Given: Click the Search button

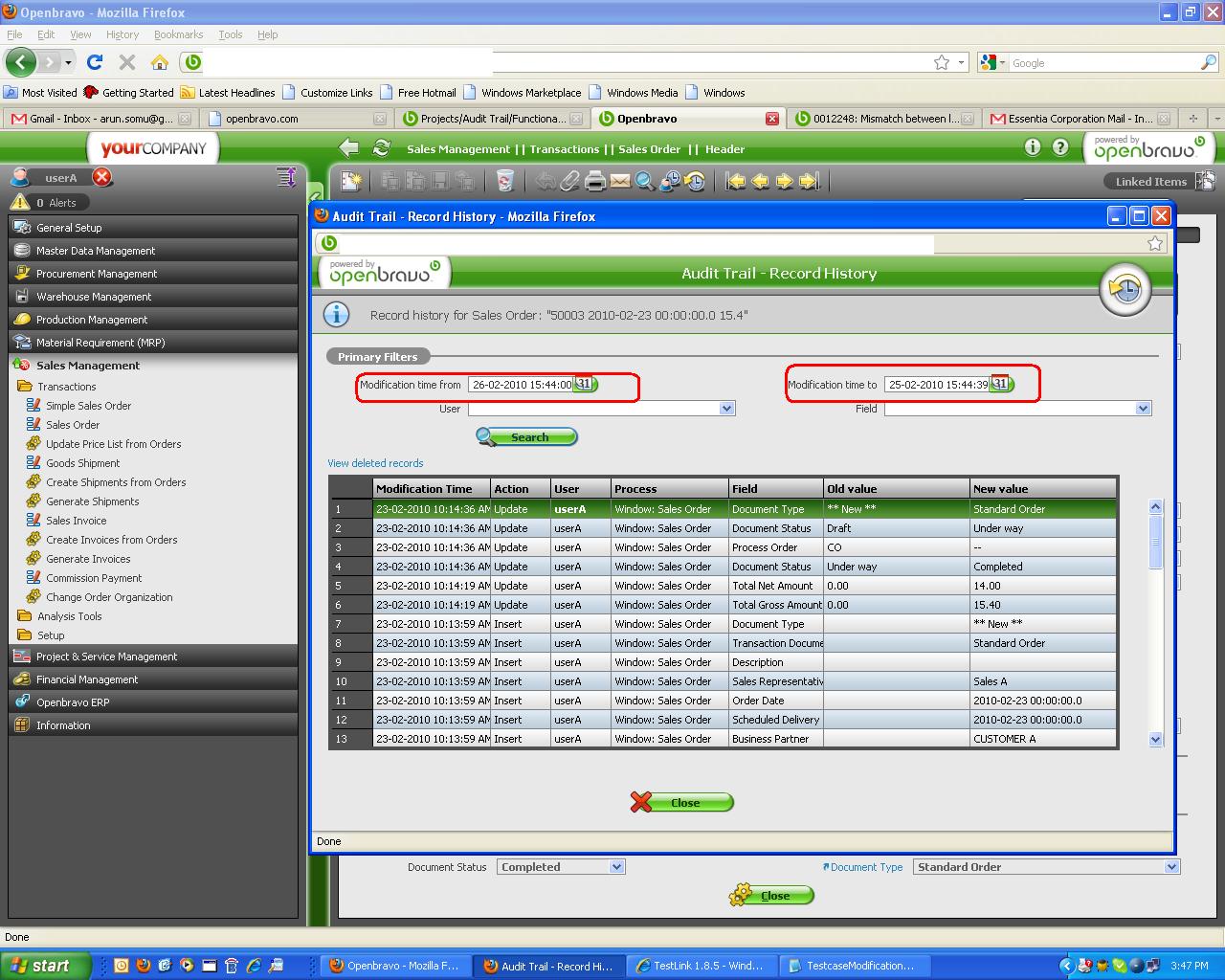Looking at the screenshot, I should click(527, 437).
